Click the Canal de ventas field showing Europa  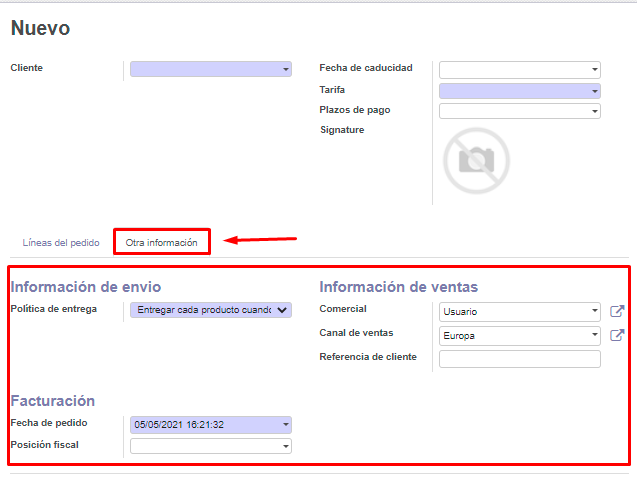[512, 336]
